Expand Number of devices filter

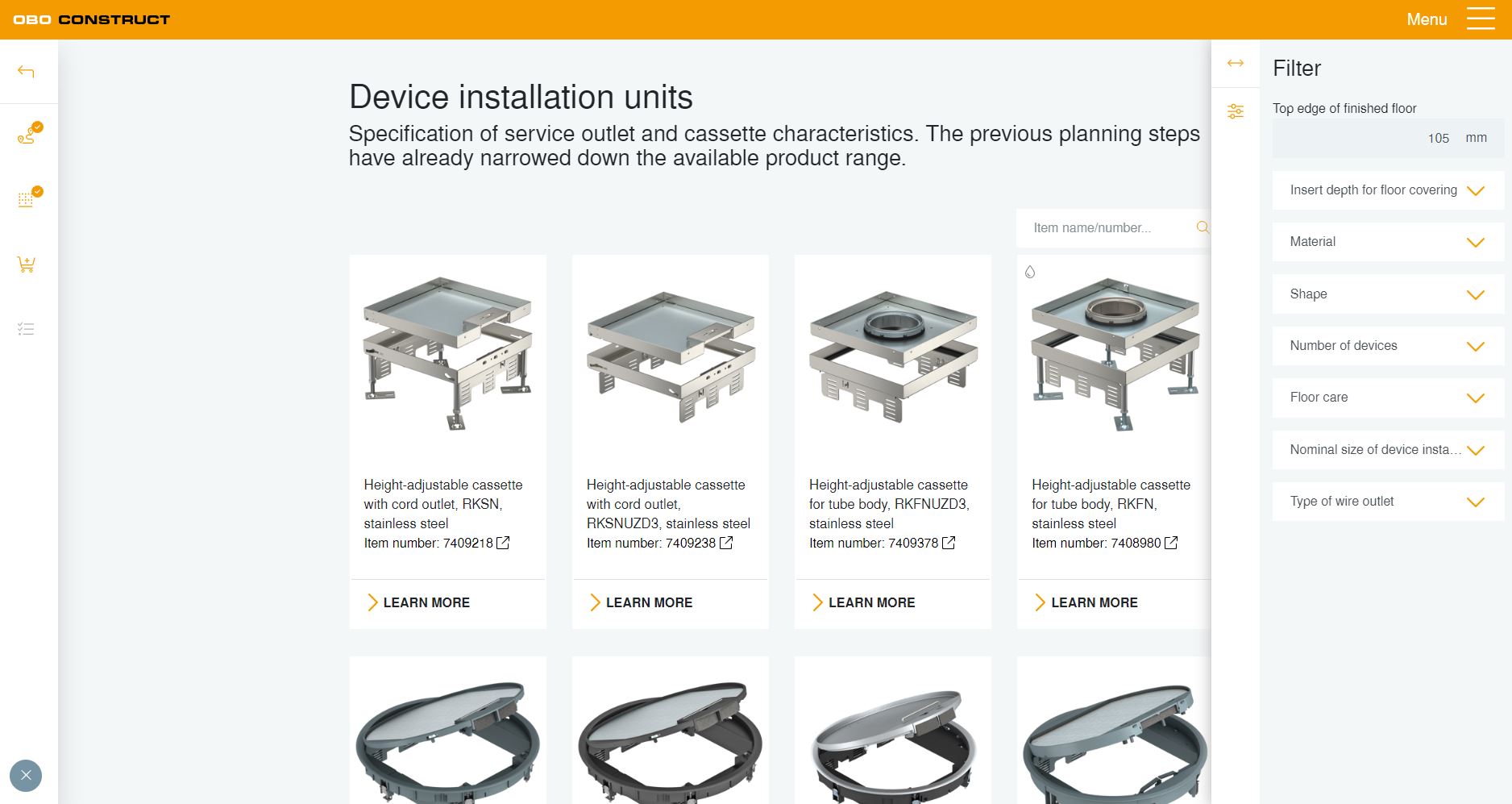click(1388, 346)
